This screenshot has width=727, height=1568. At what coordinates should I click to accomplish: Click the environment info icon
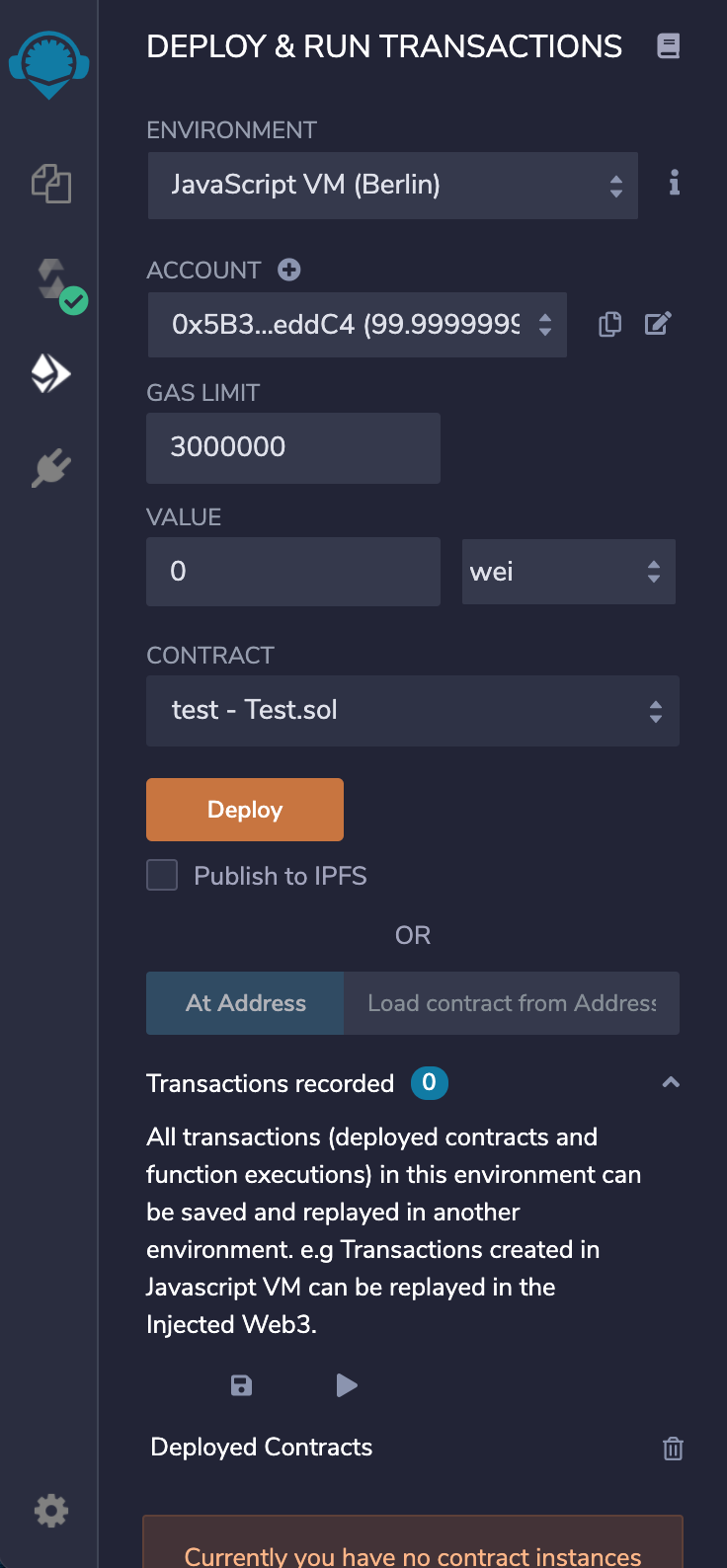pyautogui.click(x=674, y=183)
